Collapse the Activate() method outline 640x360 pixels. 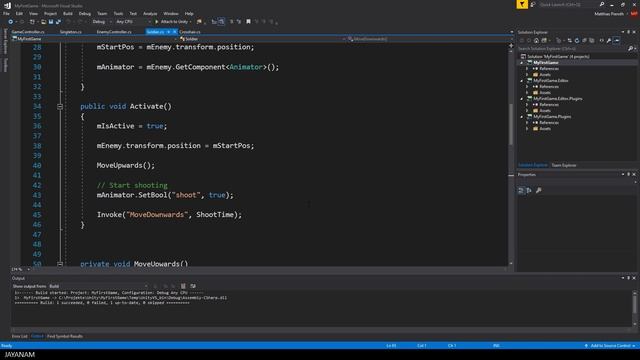pyautogui.click(x=60, y=107)
